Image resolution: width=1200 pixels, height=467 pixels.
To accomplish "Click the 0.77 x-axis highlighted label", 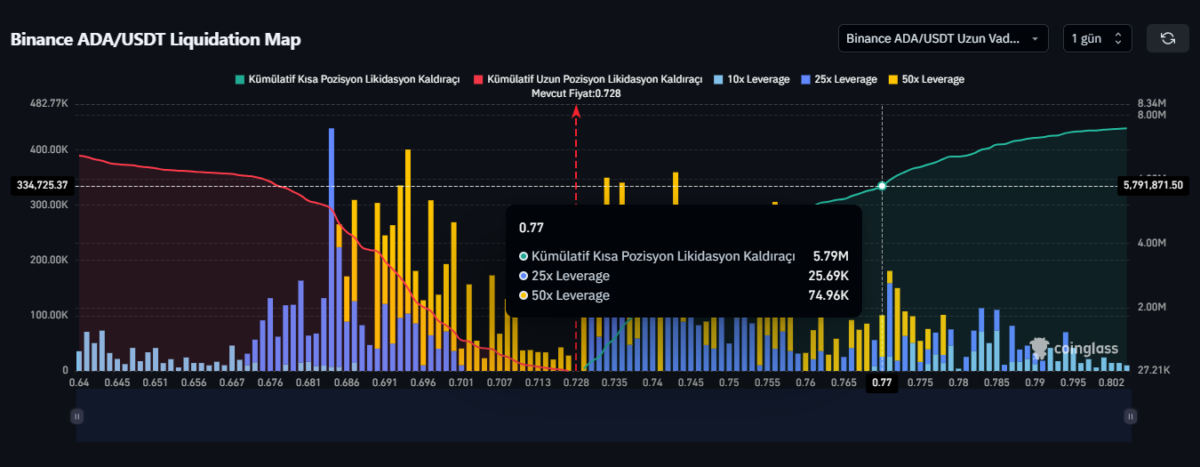I will pos(881,382).
